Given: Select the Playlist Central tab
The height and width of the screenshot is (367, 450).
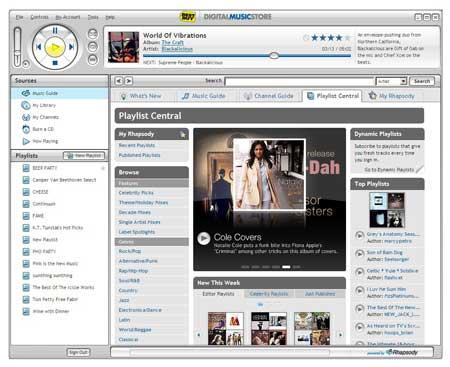Looking at the screenshot, I should pos(332,96).
